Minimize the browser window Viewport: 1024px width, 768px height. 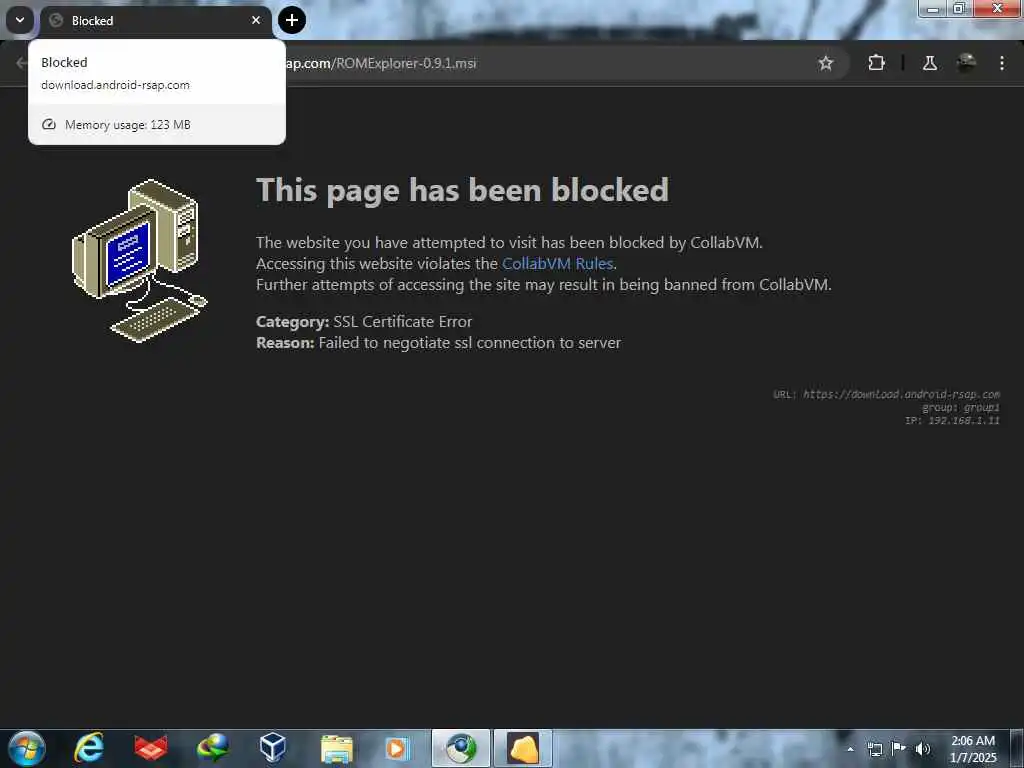[933, 8]
